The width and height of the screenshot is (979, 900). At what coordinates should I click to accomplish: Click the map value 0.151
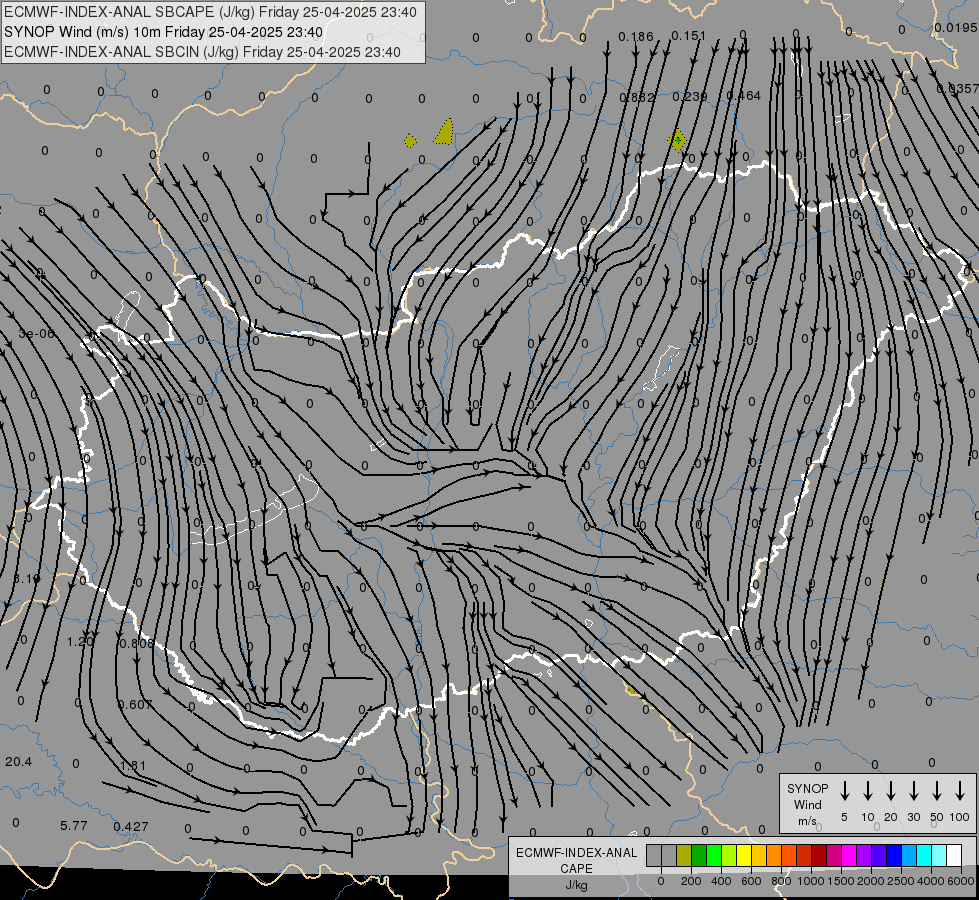[689, 36]
